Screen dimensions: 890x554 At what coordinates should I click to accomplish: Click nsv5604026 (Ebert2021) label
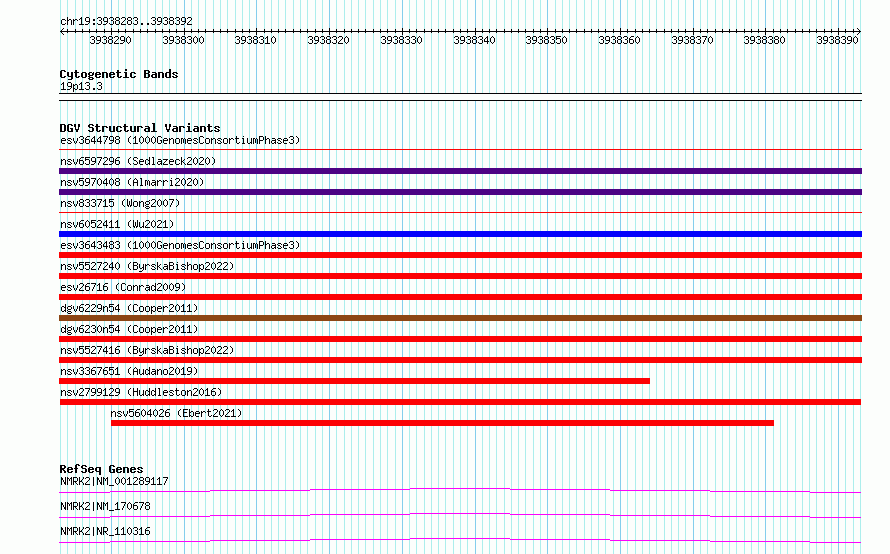(176, 413)
